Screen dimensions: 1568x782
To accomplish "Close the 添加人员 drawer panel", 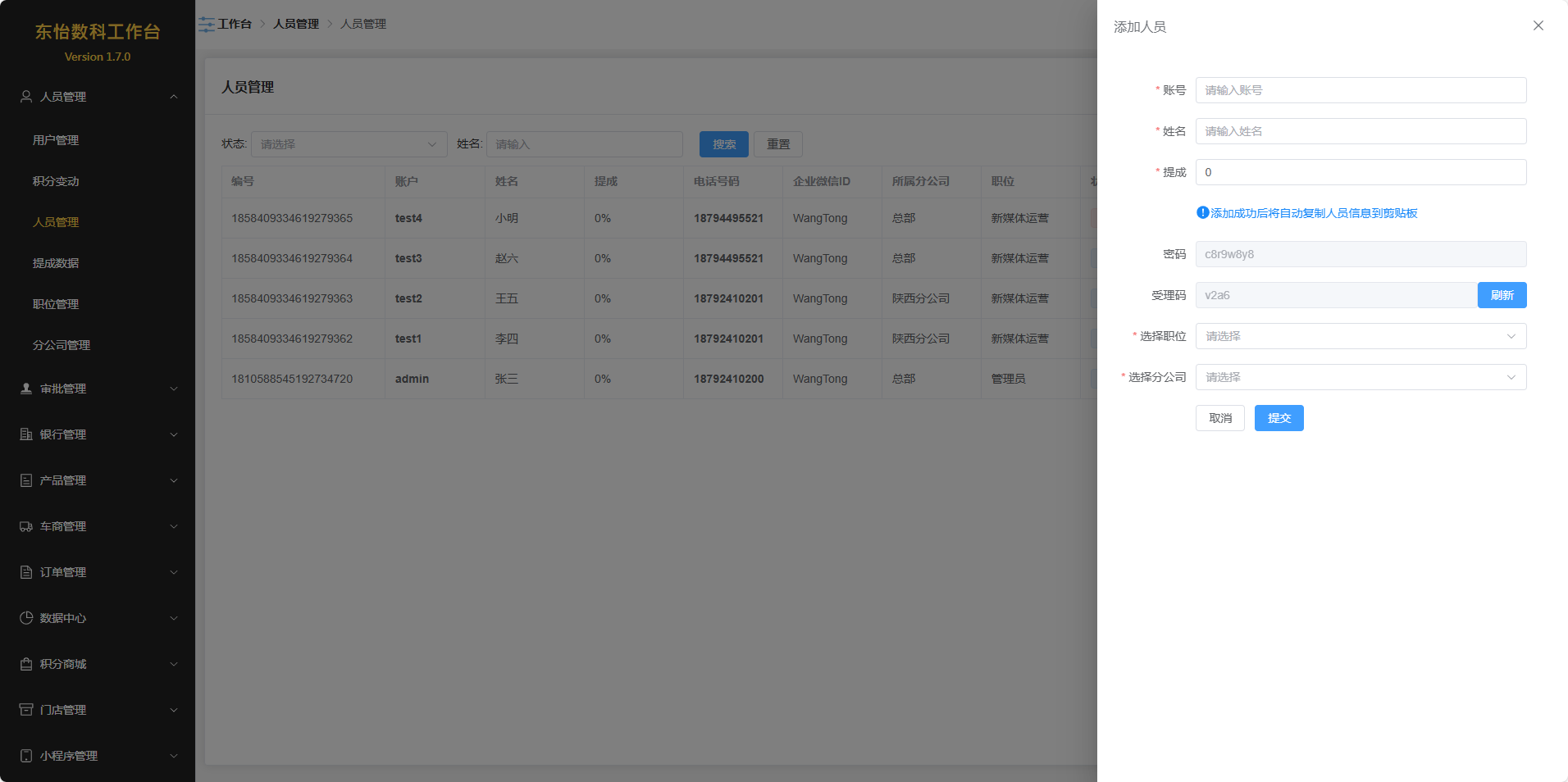I will coord(1538,26).
